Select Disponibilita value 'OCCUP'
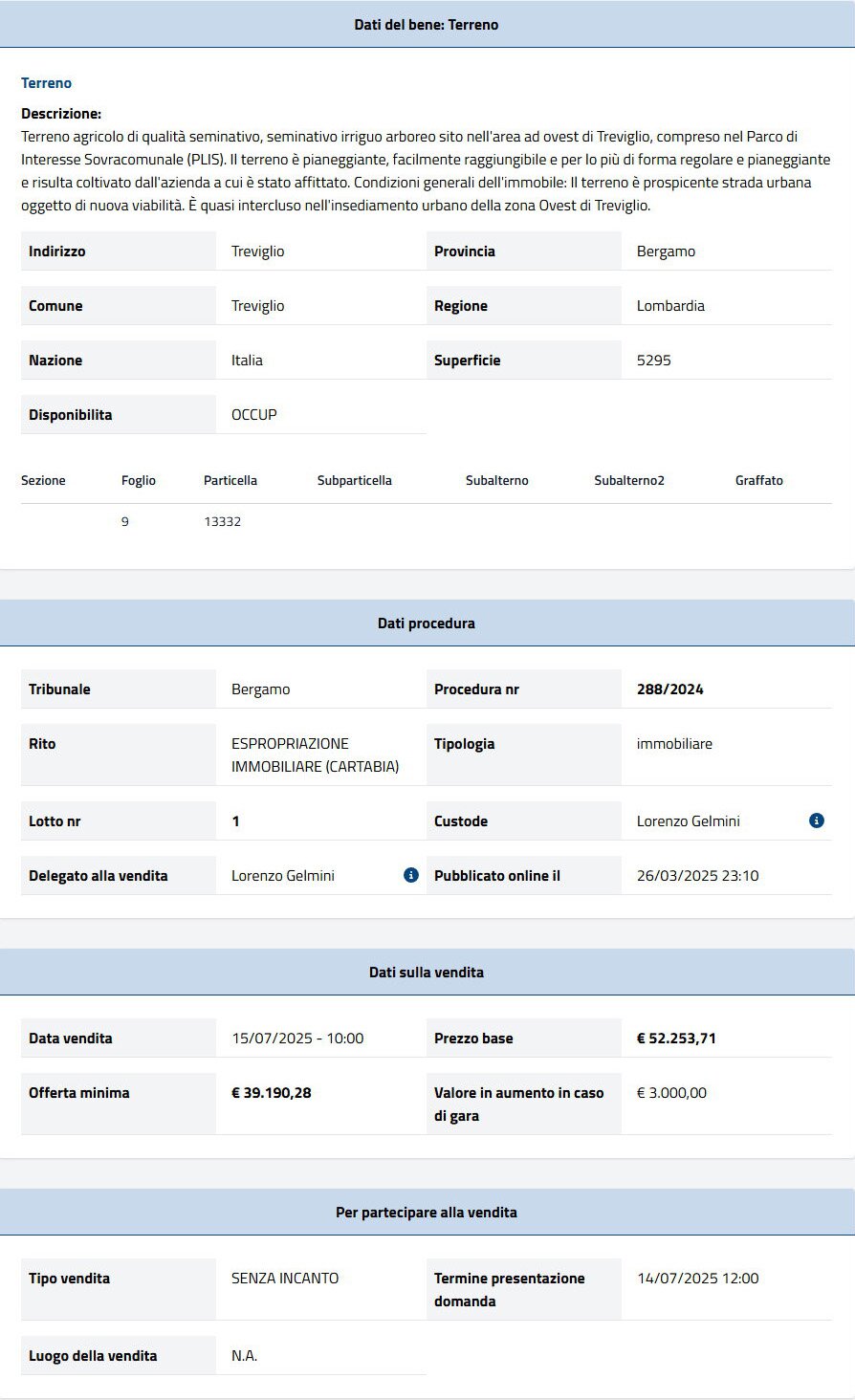This screenshot has width=855, height=1400. tap(254, 415)
